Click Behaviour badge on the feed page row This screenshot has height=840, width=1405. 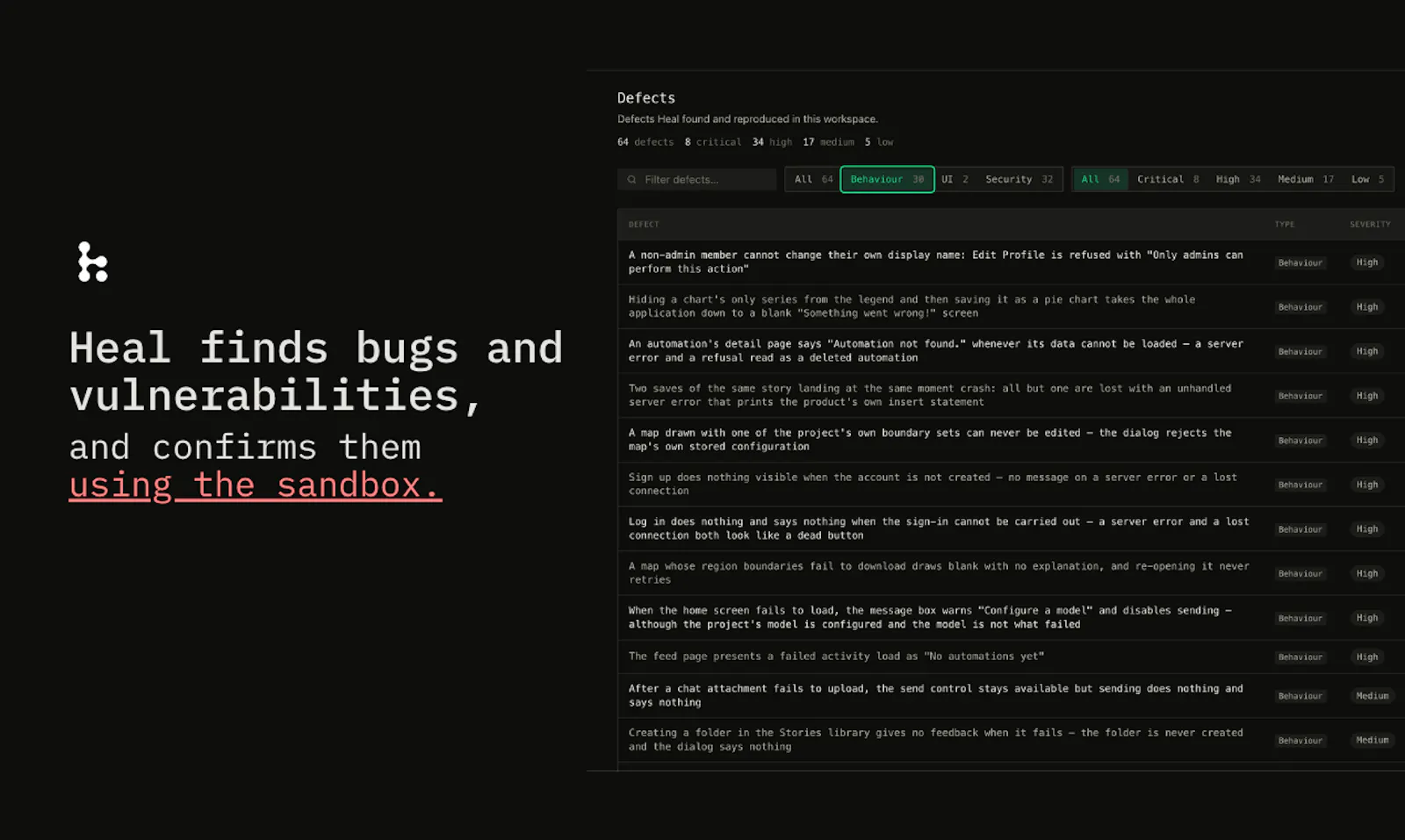(x=1300, y=657)
